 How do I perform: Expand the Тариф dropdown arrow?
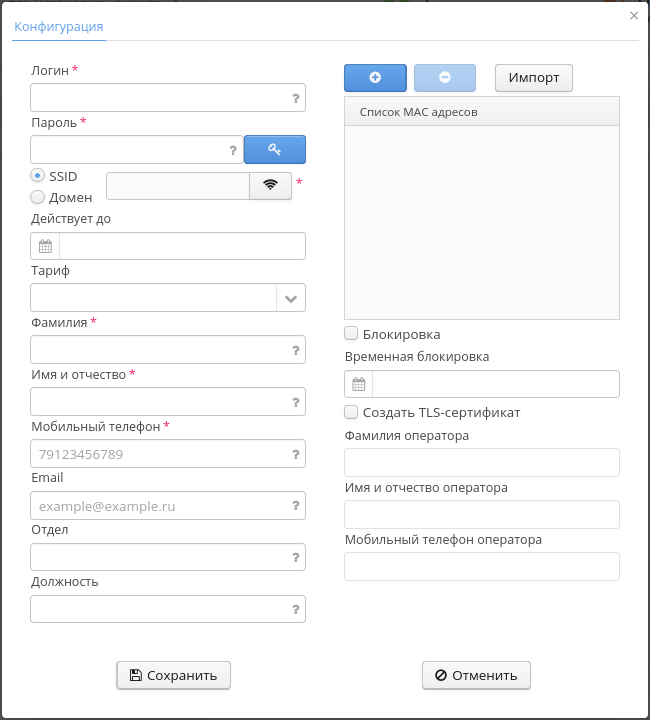pyautogui.click(x=291, y=298)
